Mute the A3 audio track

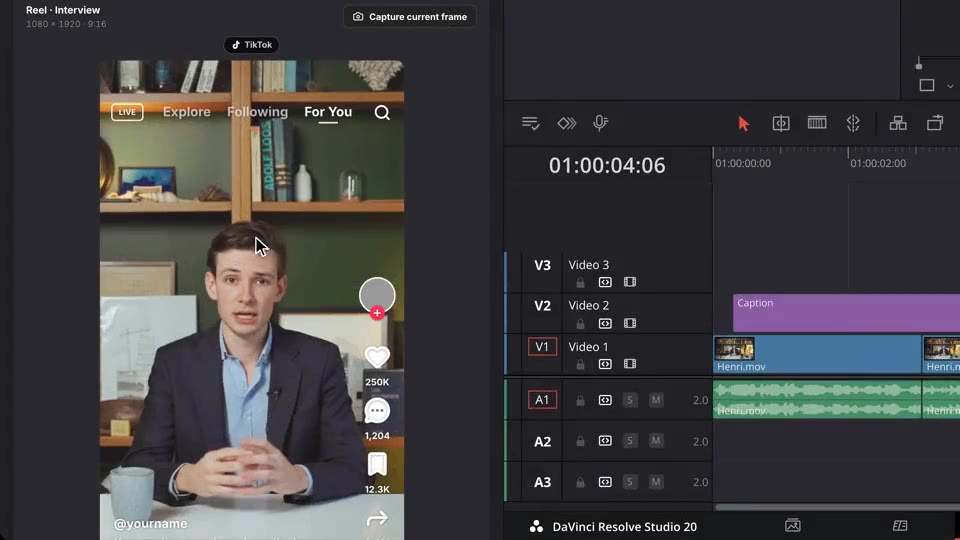tap(656, 482)
